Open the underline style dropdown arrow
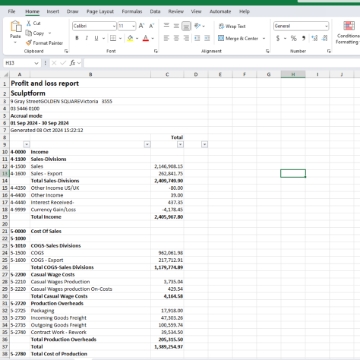Screen dimensions: 360x360 tap(103, 38)
